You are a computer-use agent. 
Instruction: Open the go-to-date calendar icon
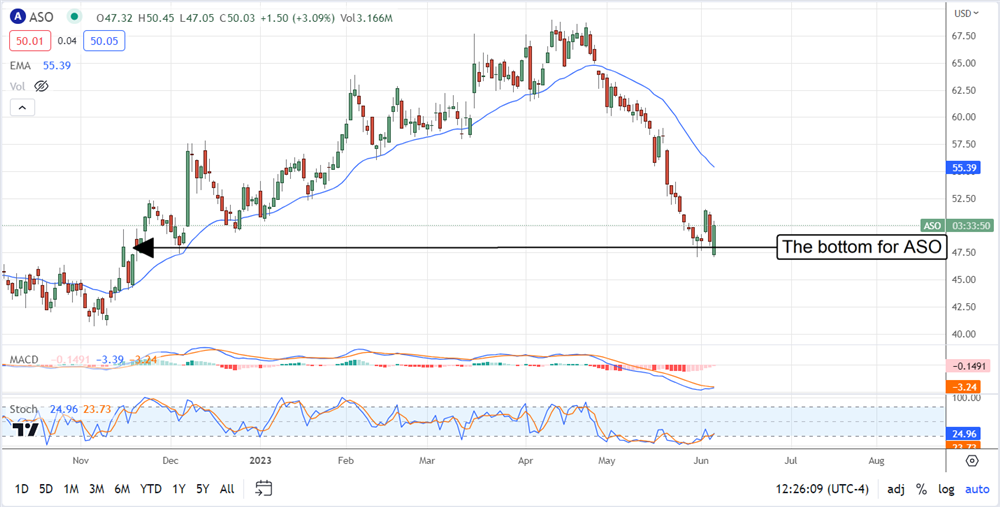[264, 489]
